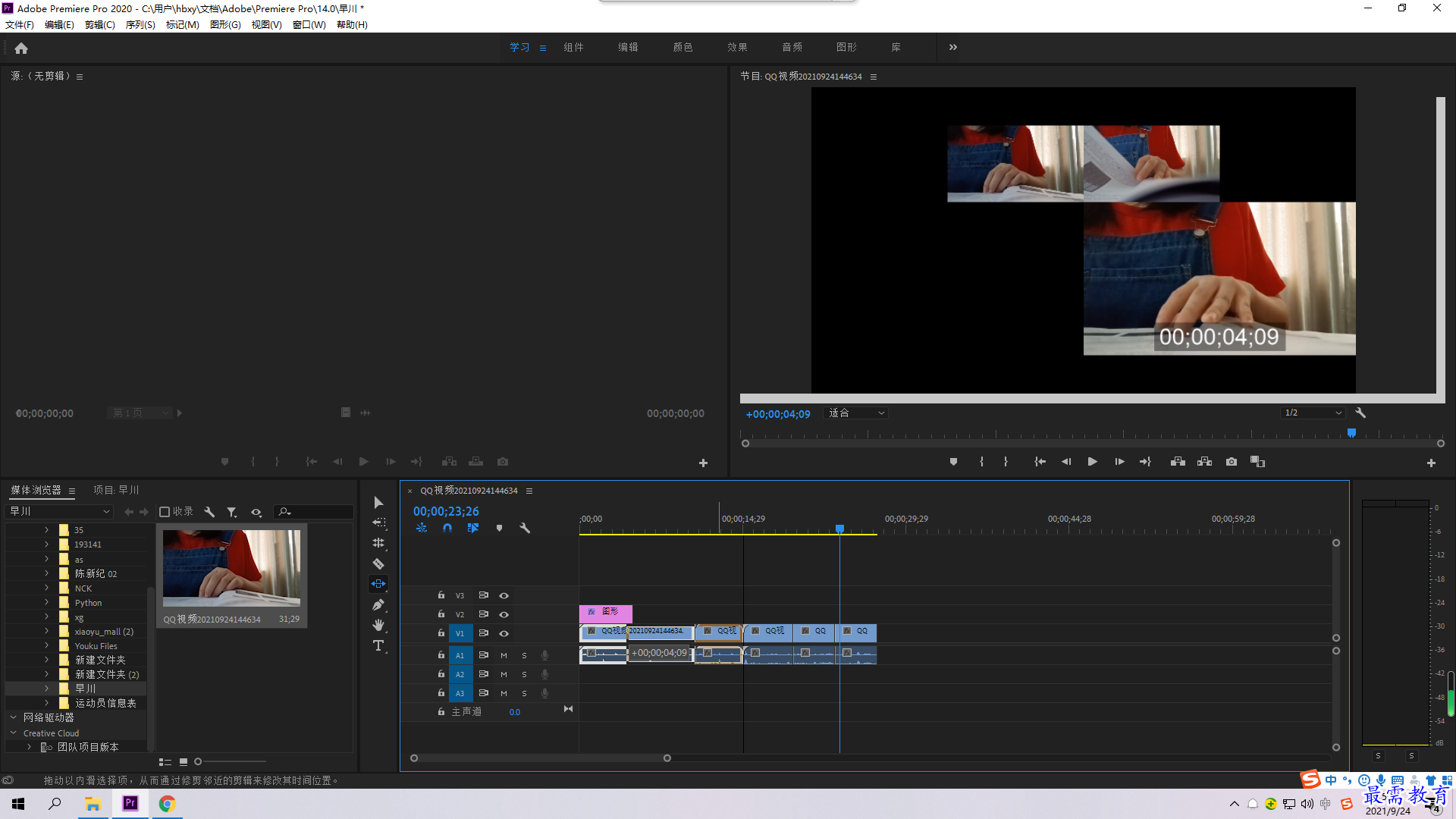Image resolution: width=1456 pixels, height=819 pixels.
Task: Select the Razor tool
Action: click(x=378, y=563)
